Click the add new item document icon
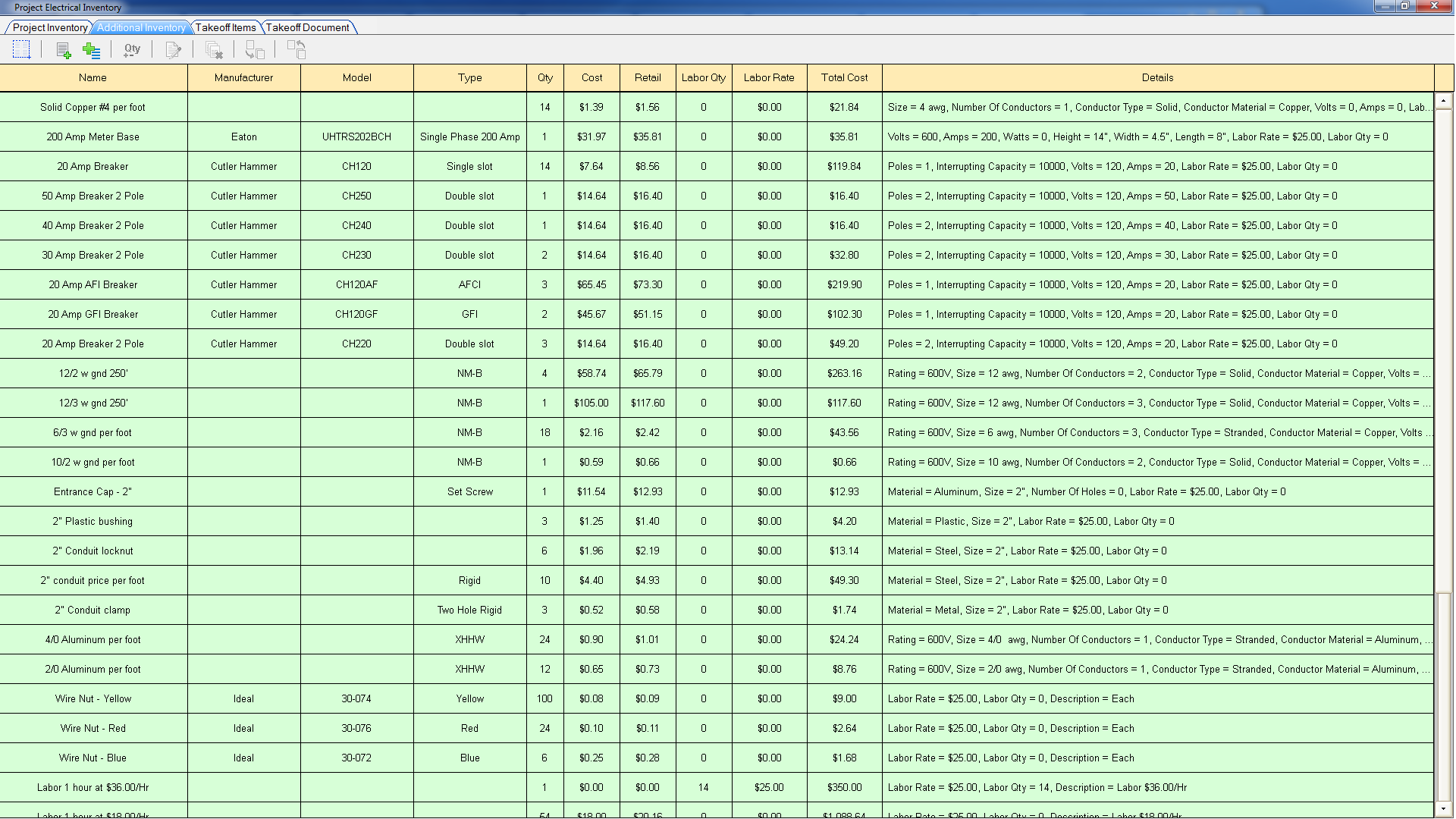 64,51
